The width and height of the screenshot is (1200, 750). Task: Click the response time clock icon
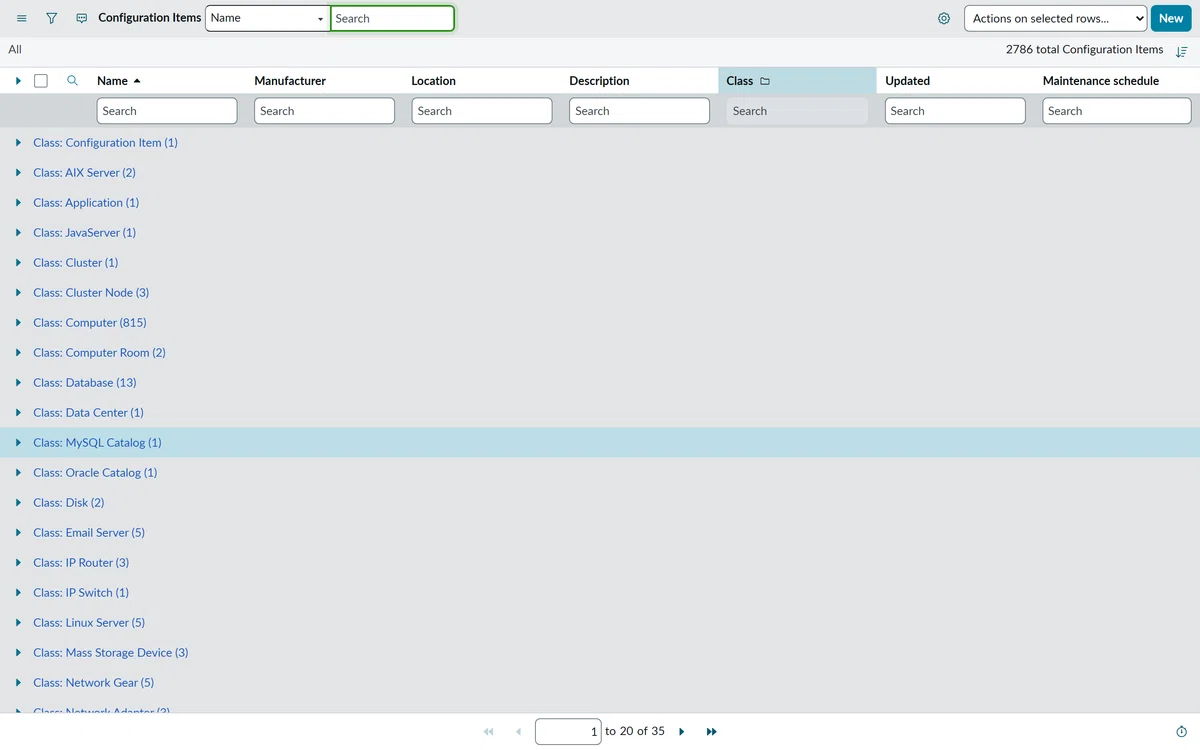point(1182,732)
